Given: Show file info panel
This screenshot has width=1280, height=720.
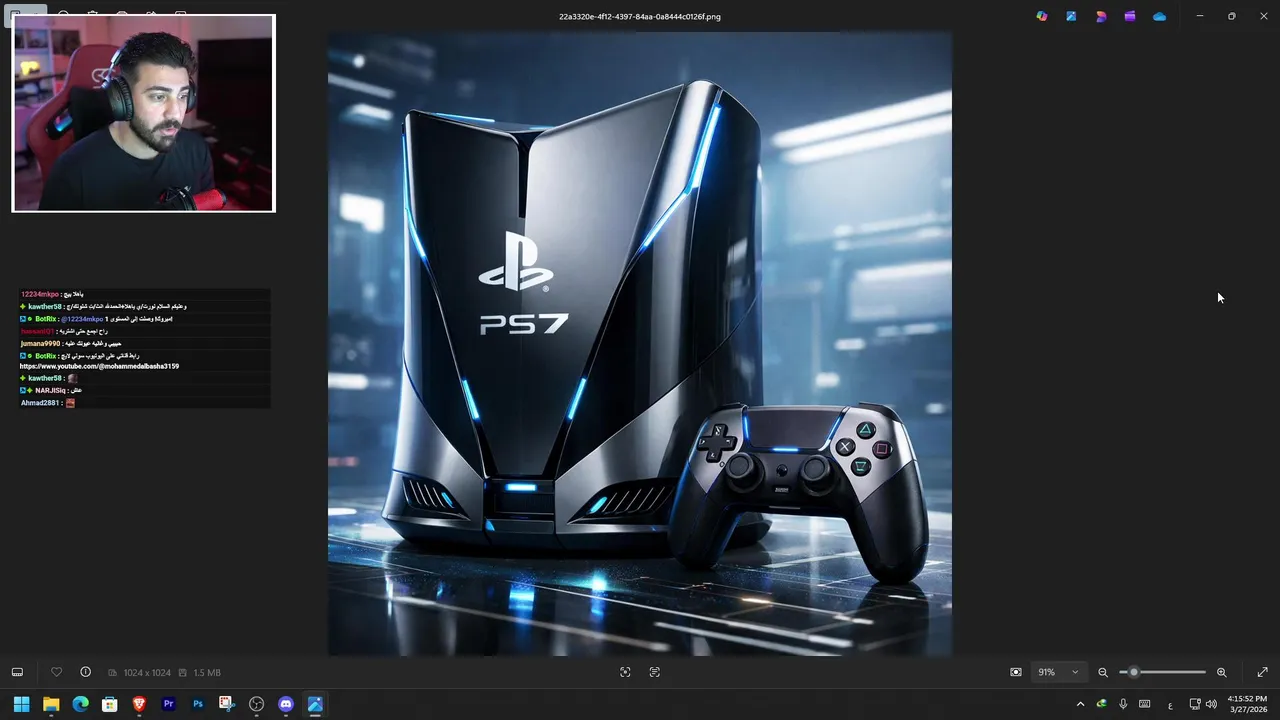Looking at the screenshot, I should (x=85, y=672).
